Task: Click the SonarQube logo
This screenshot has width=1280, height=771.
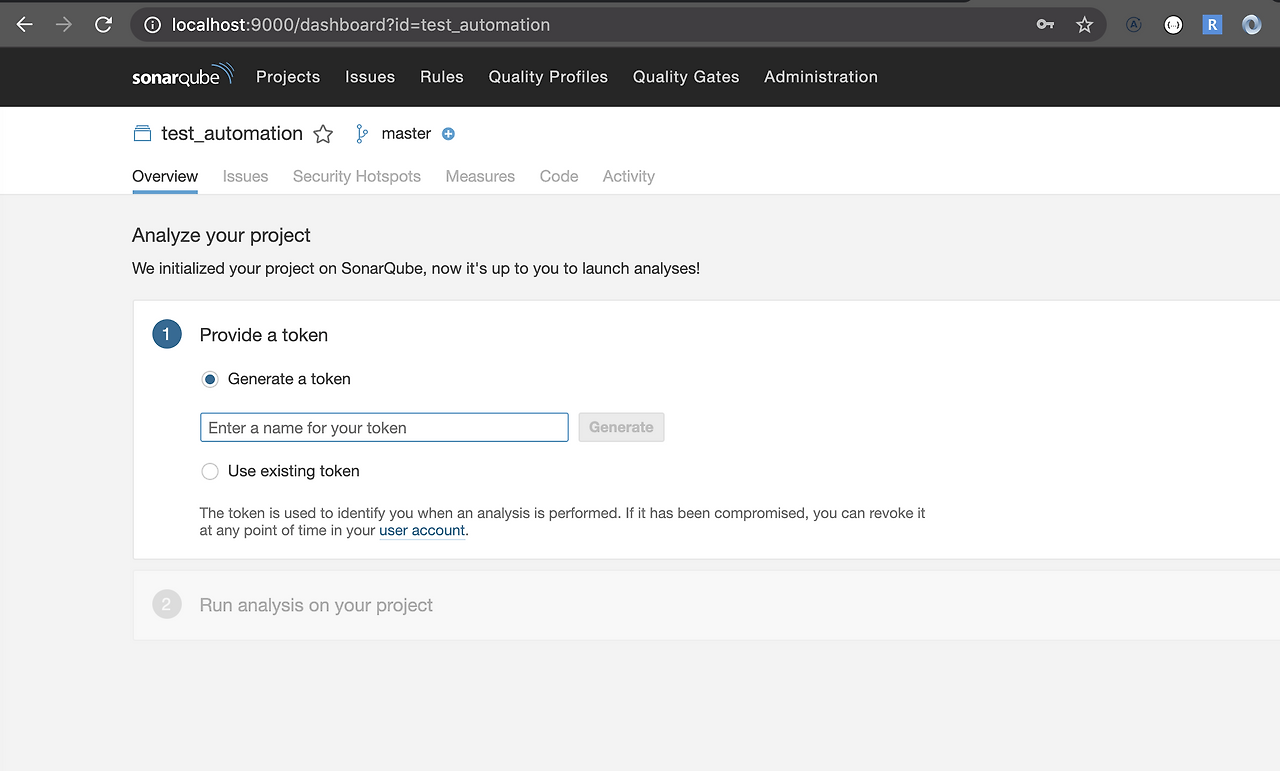Action: [x=182, y=76]
